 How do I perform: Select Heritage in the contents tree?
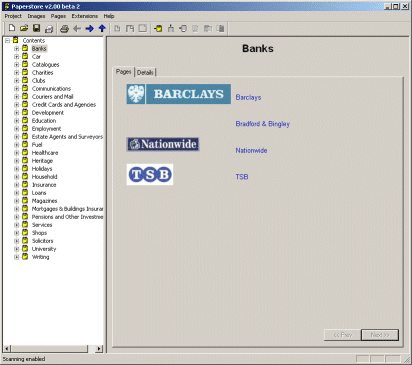pos(42,161)
